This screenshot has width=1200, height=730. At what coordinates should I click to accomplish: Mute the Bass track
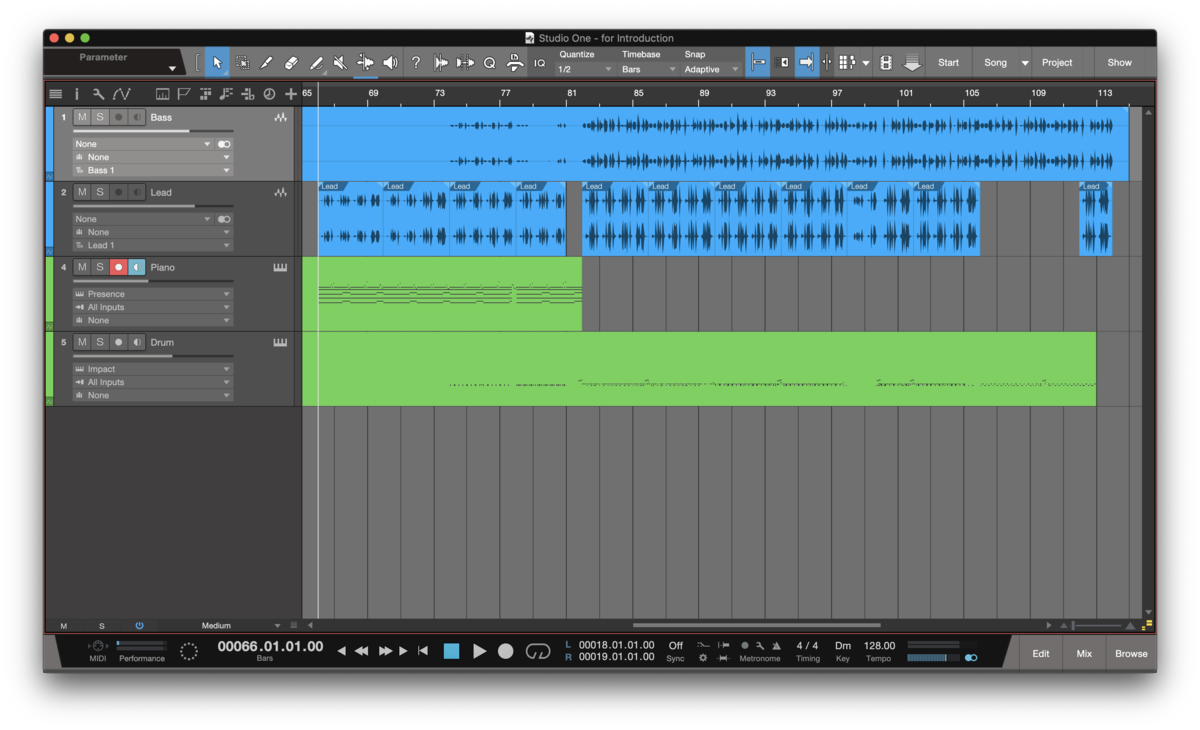(x=82, y=118)
